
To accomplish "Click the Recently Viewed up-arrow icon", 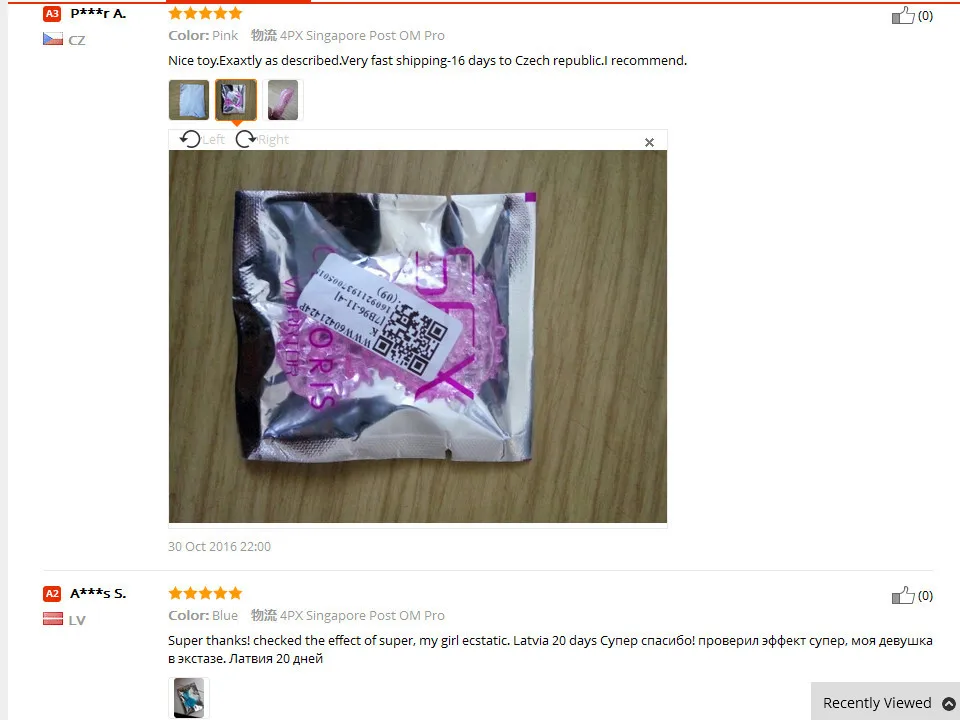I will [948, 703].
